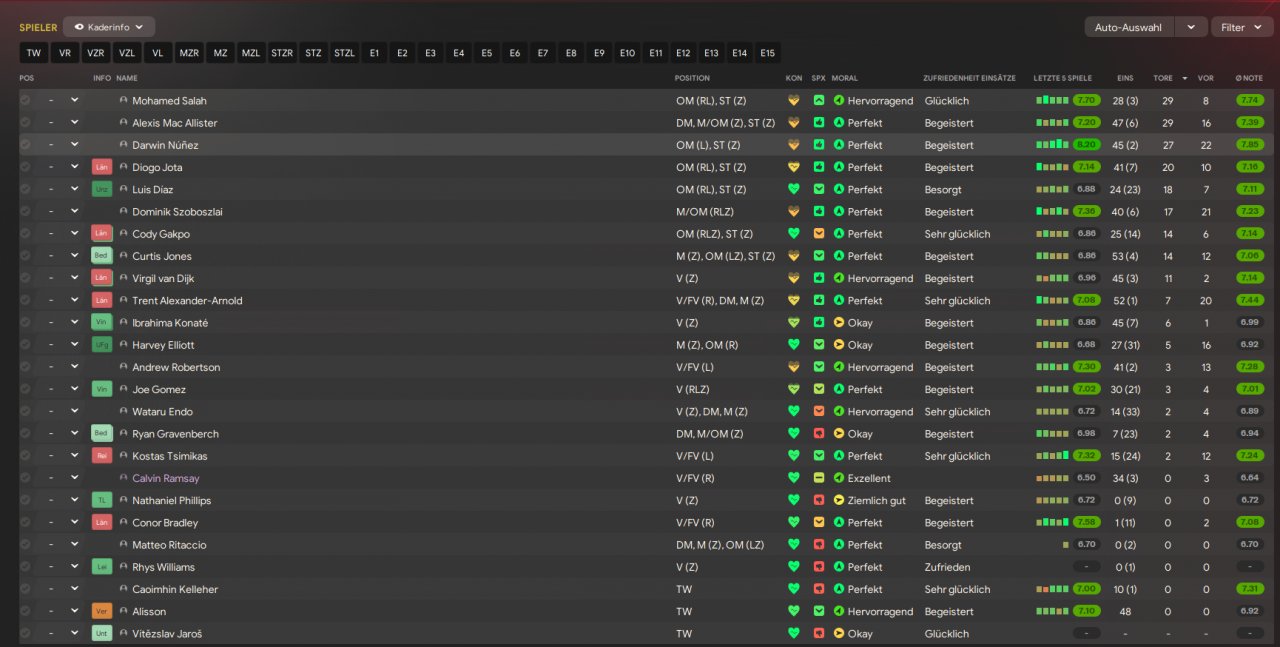Click the Rei badge for Kostas Tsimikas
Image resolution: width=1280 pixels, height=647 pixels.
pos(101,456)
